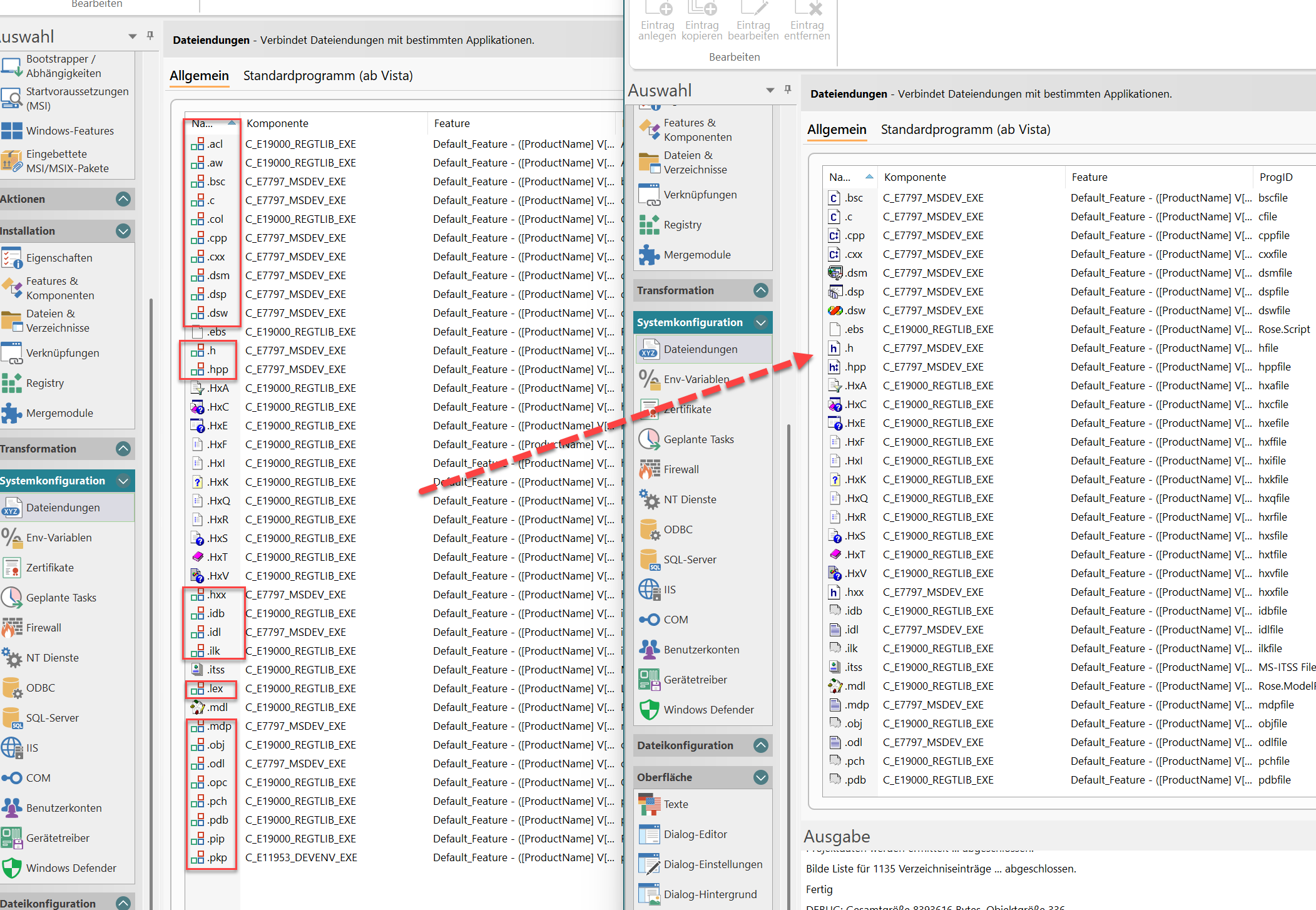Click Eintrag bearbeiten ribbon button
This screenshot has height=910, width=1316.
tap(753, 21)
